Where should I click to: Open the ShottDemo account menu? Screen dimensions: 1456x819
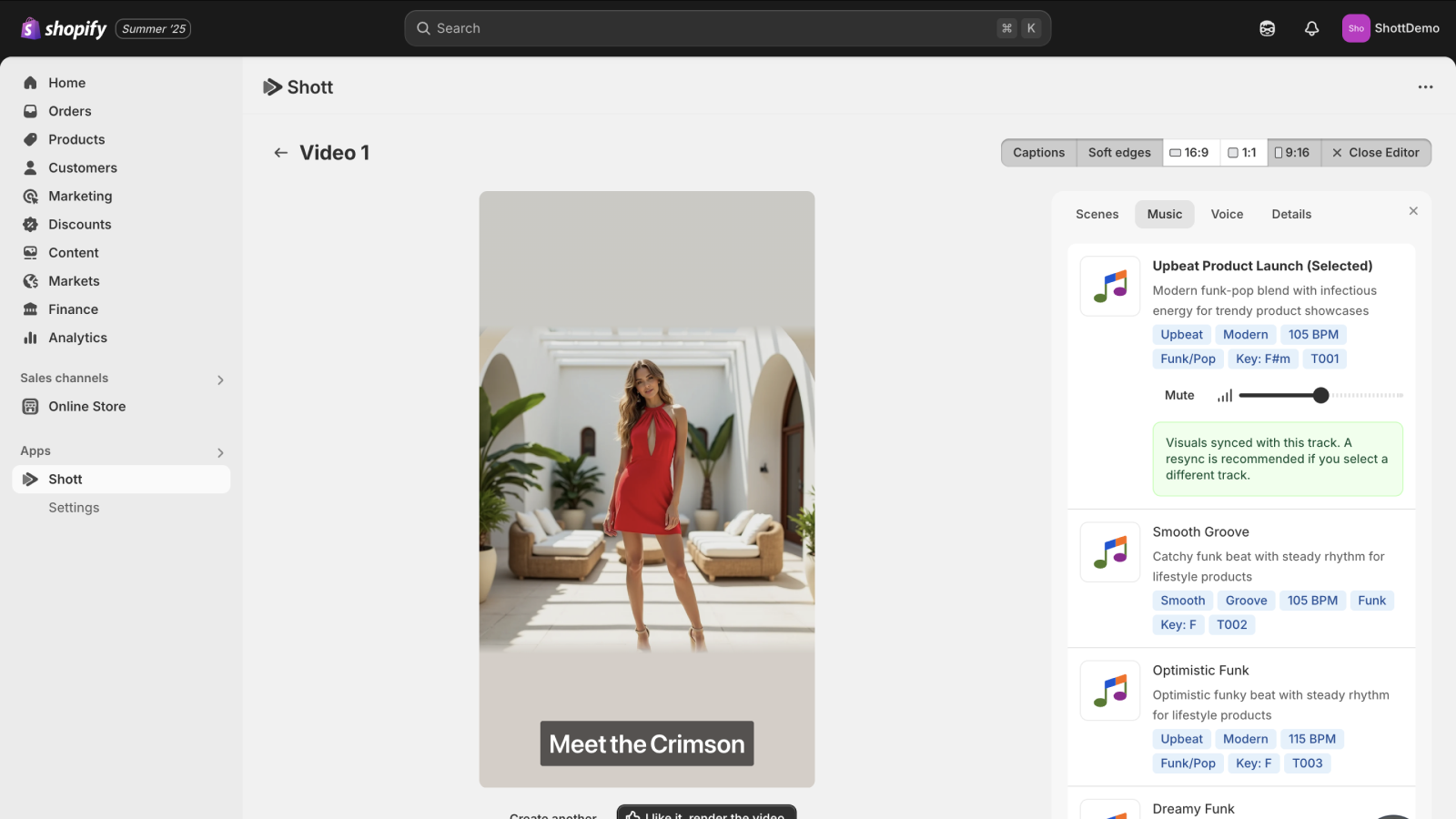[1390, 28]
